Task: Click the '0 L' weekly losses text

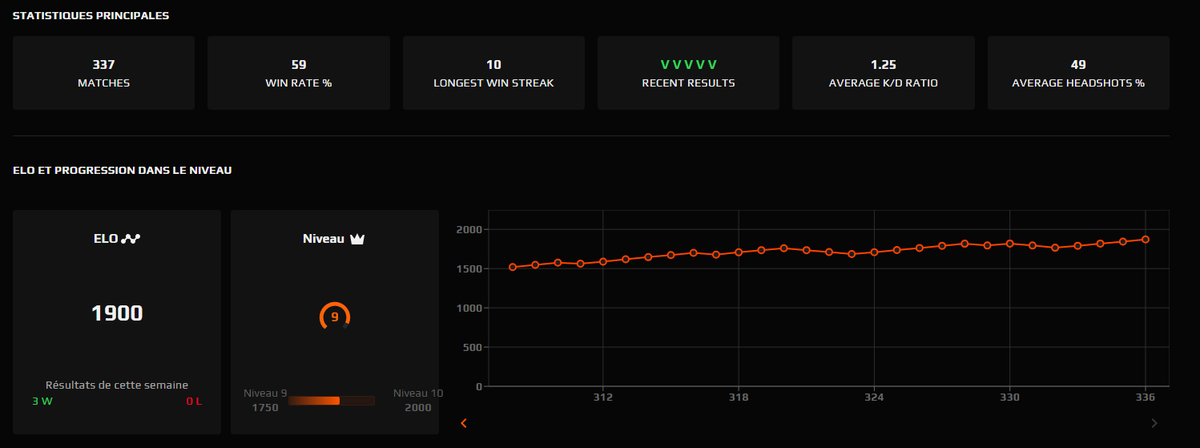Action: pyautogui.click(x=192, y=402)
